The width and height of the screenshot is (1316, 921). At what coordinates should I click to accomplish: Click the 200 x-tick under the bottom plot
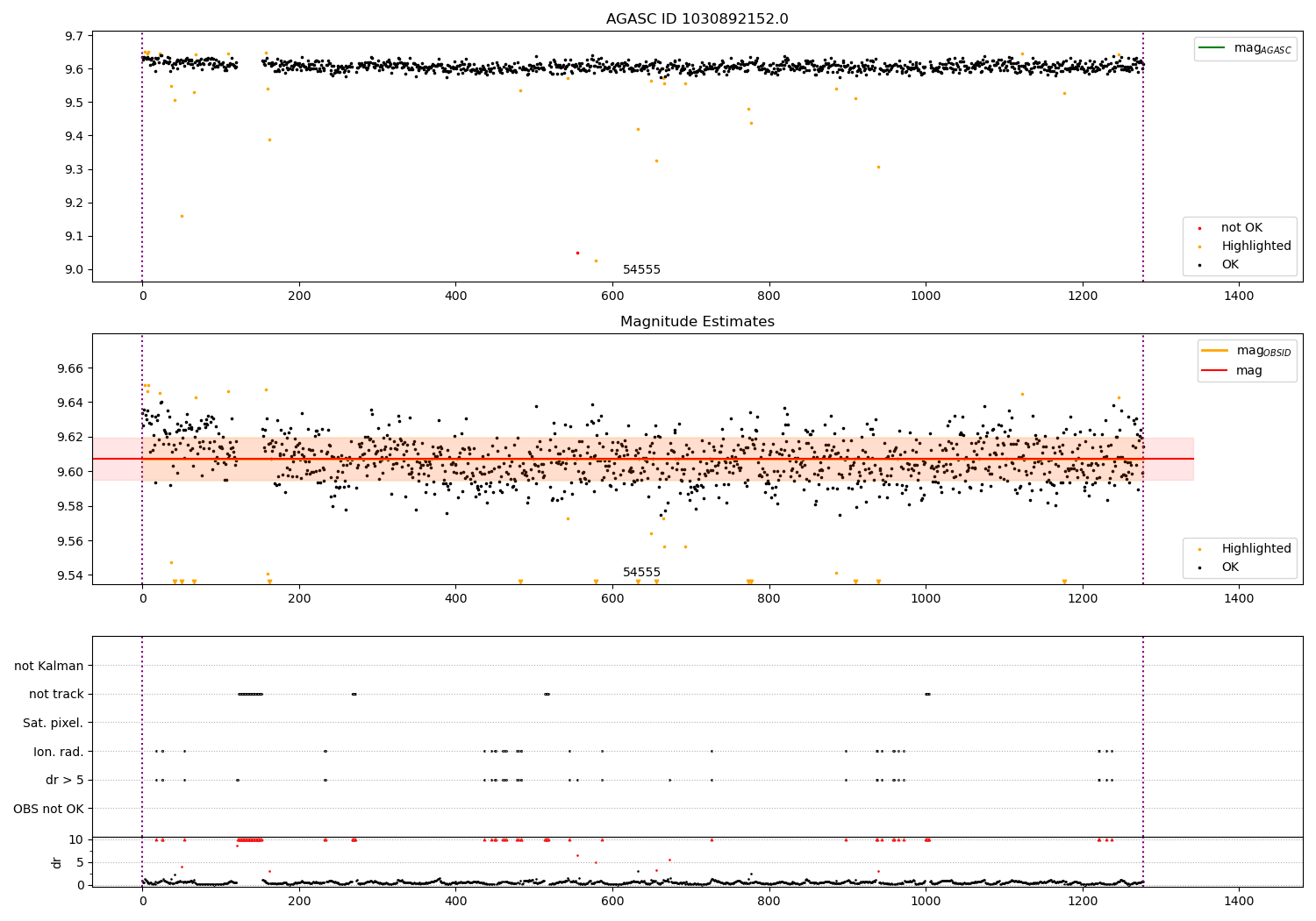[x=299, y=902]
